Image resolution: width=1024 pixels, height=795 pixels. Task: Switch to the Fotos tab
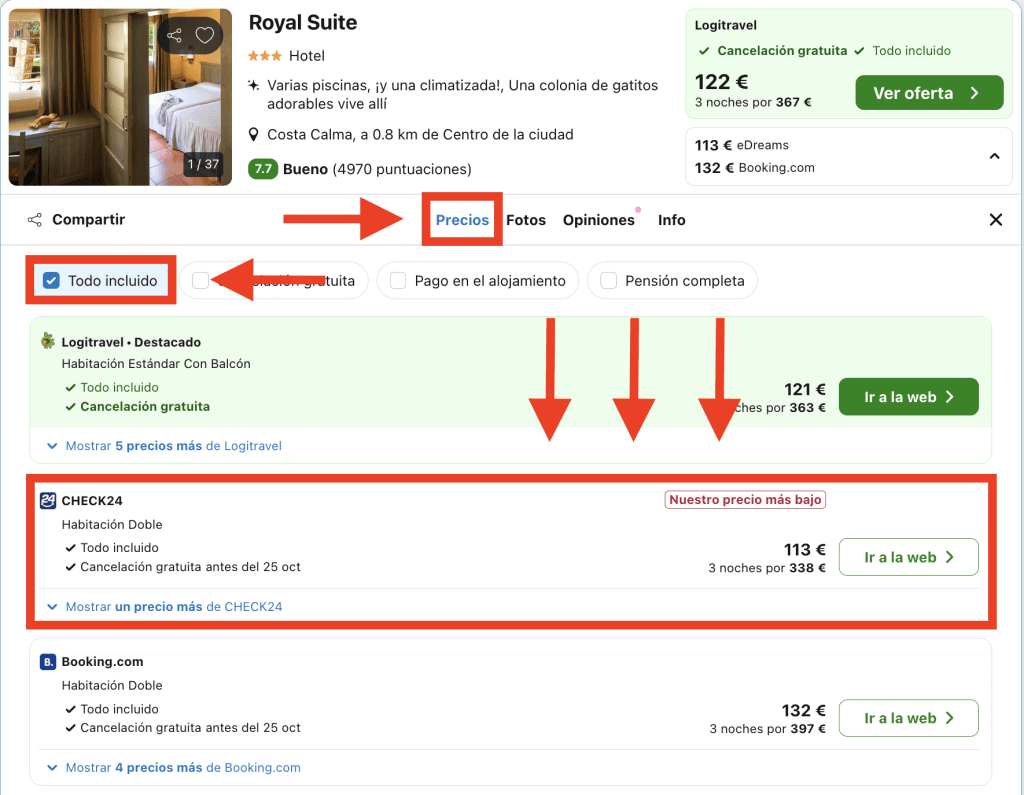pyautogui.click(x=526, y=220)
